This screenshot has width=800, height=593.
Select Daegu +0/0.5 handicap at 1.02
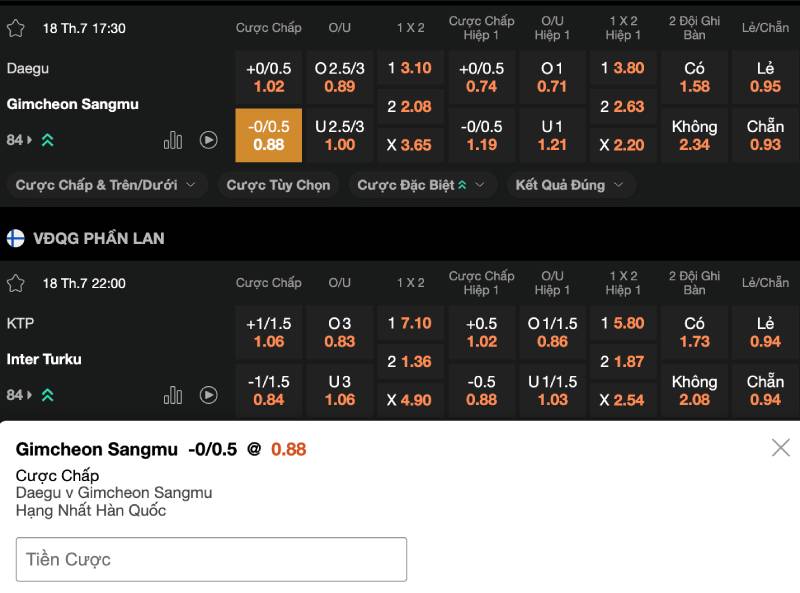coord(268,77)
